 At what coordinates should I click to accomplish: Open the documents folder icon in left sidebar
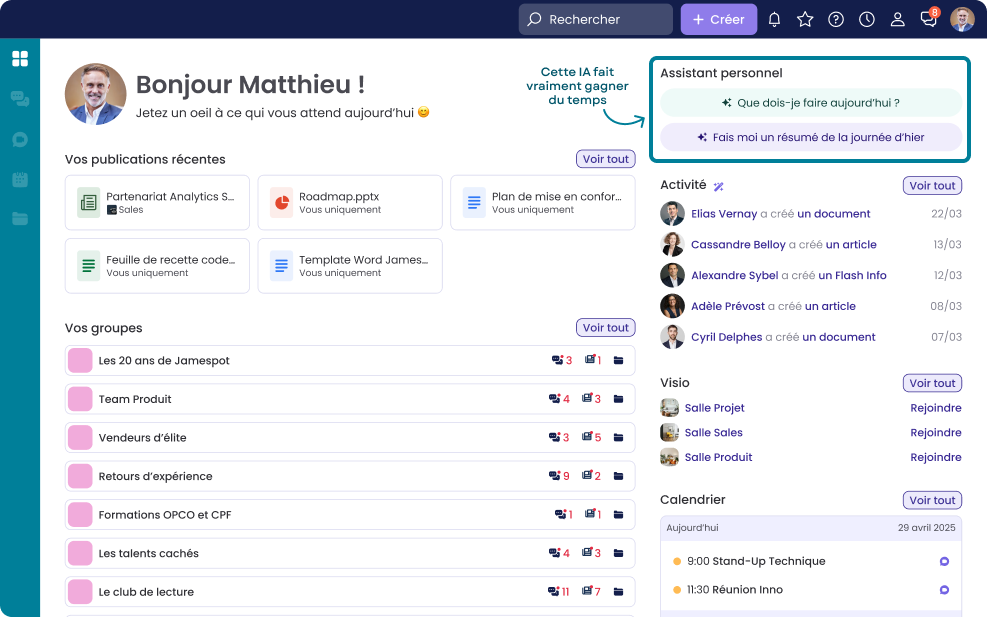tap(20, 218)
